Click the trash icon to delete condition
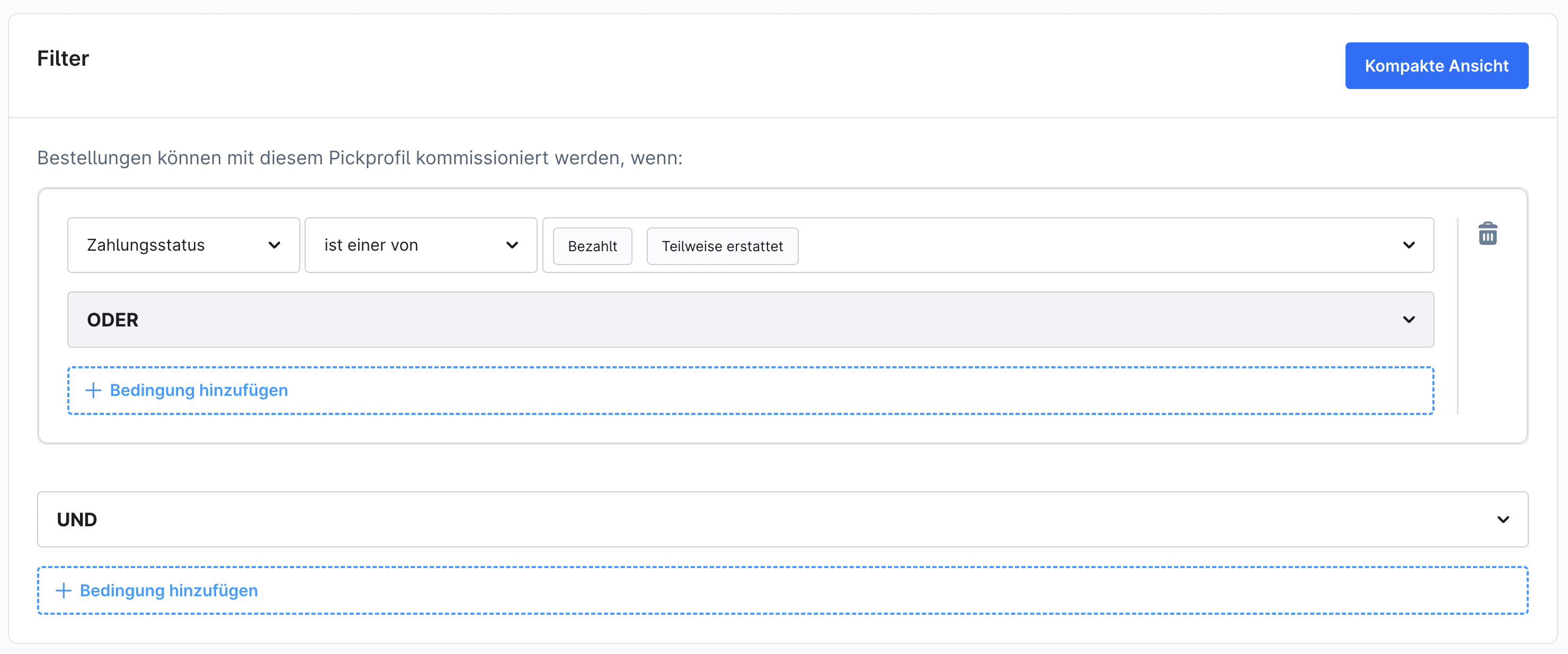Viewport: 1568px width, 654px height. pyautogui.click(x=1487, y=234)
